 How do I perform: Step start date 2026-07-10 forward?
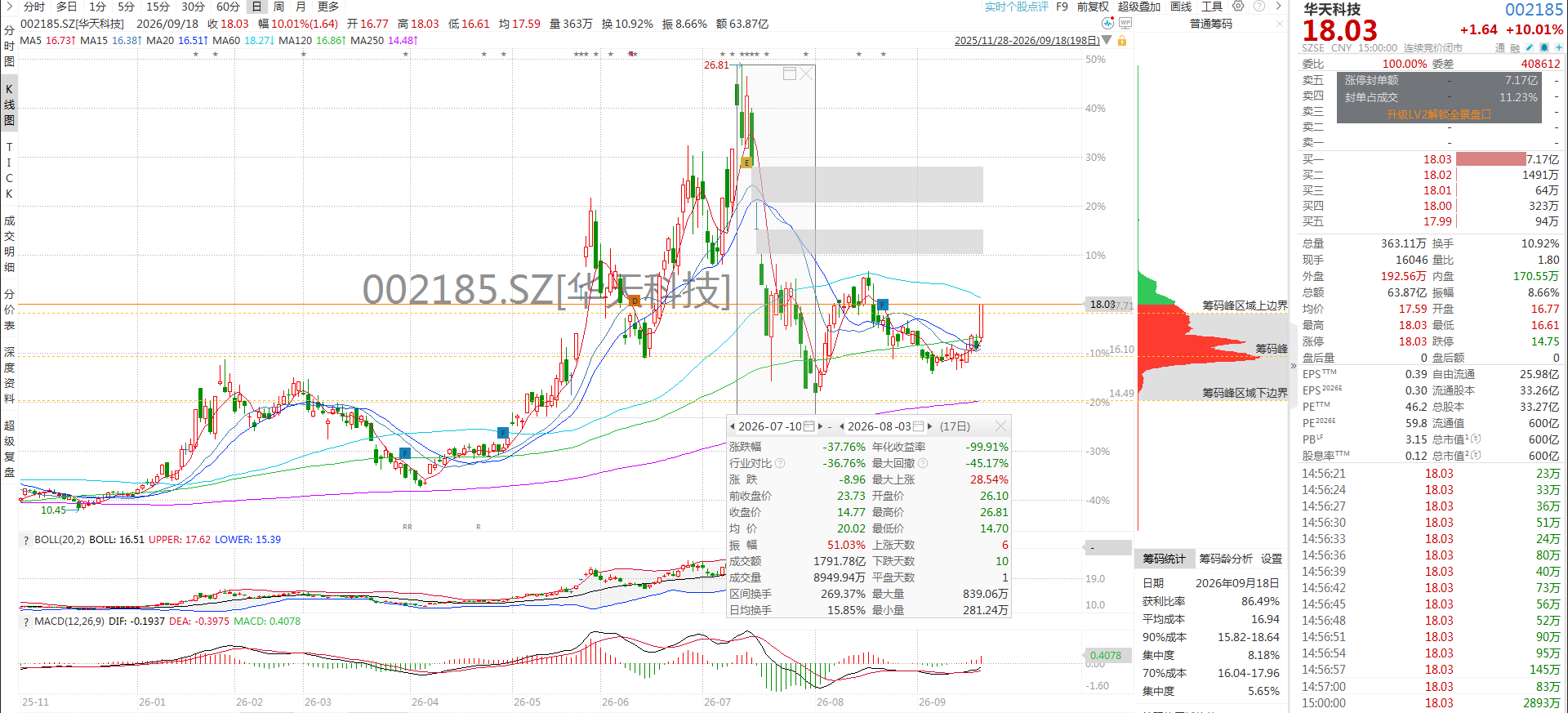tap(820, 426)
